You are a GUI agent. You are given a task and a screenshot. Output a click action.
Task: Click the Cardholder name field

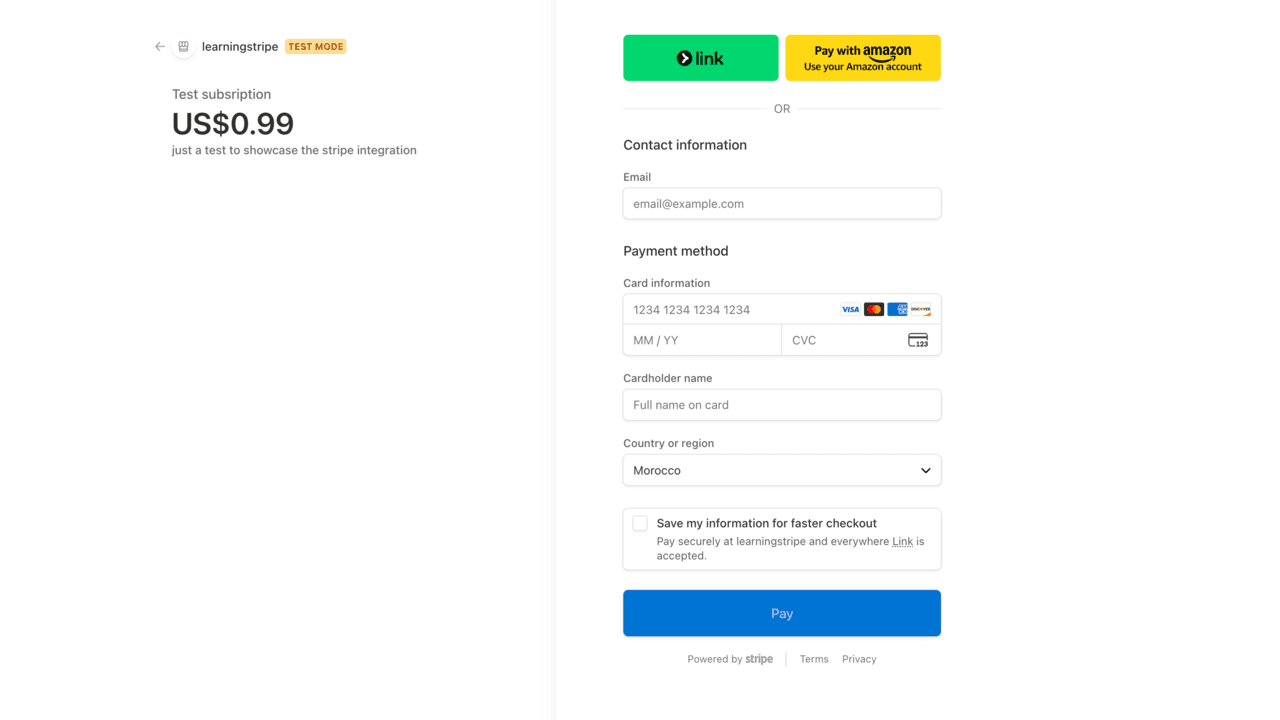click(x=781, y=405)
